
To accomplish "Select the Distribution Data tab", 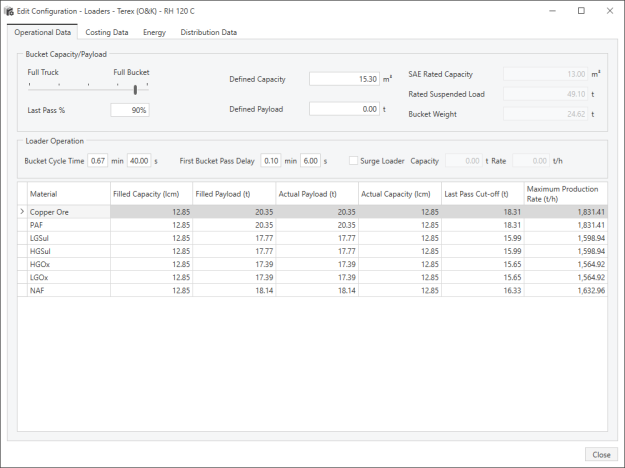I will click(208, 32).
